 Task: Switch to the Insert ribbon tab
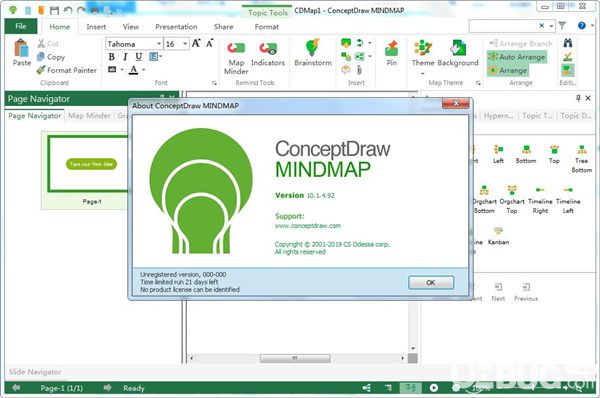[96, 27]
